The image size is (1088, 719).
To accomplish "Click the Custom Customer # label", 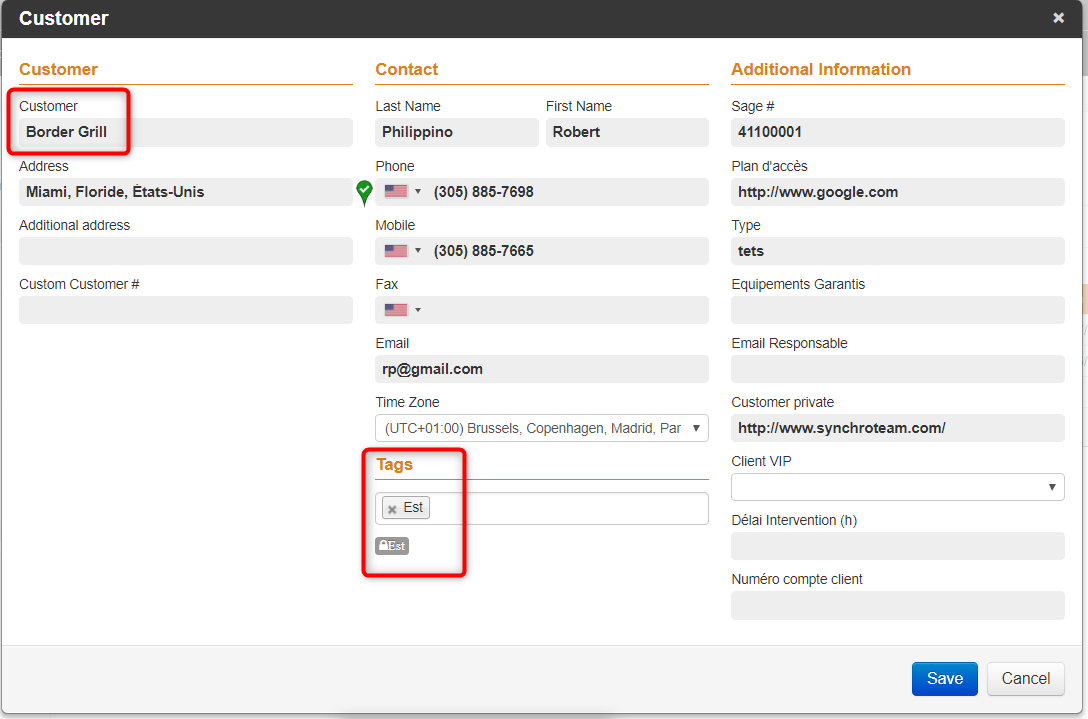I will (x=79, y=285).
